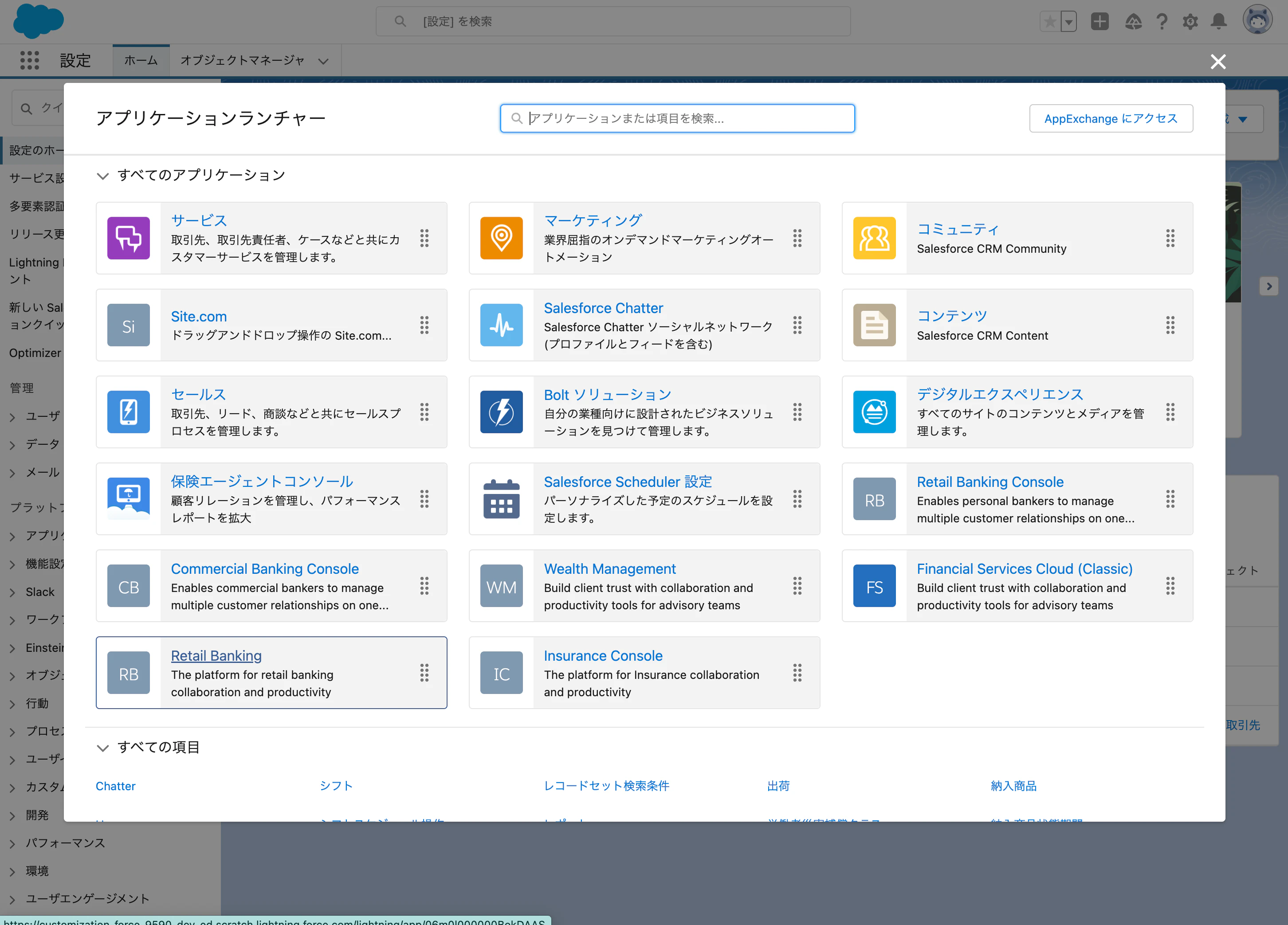The height and width of the screenshot is (925, 1288).
Task: Open the Wealth Management link
Action: click(x=610, y=568)
